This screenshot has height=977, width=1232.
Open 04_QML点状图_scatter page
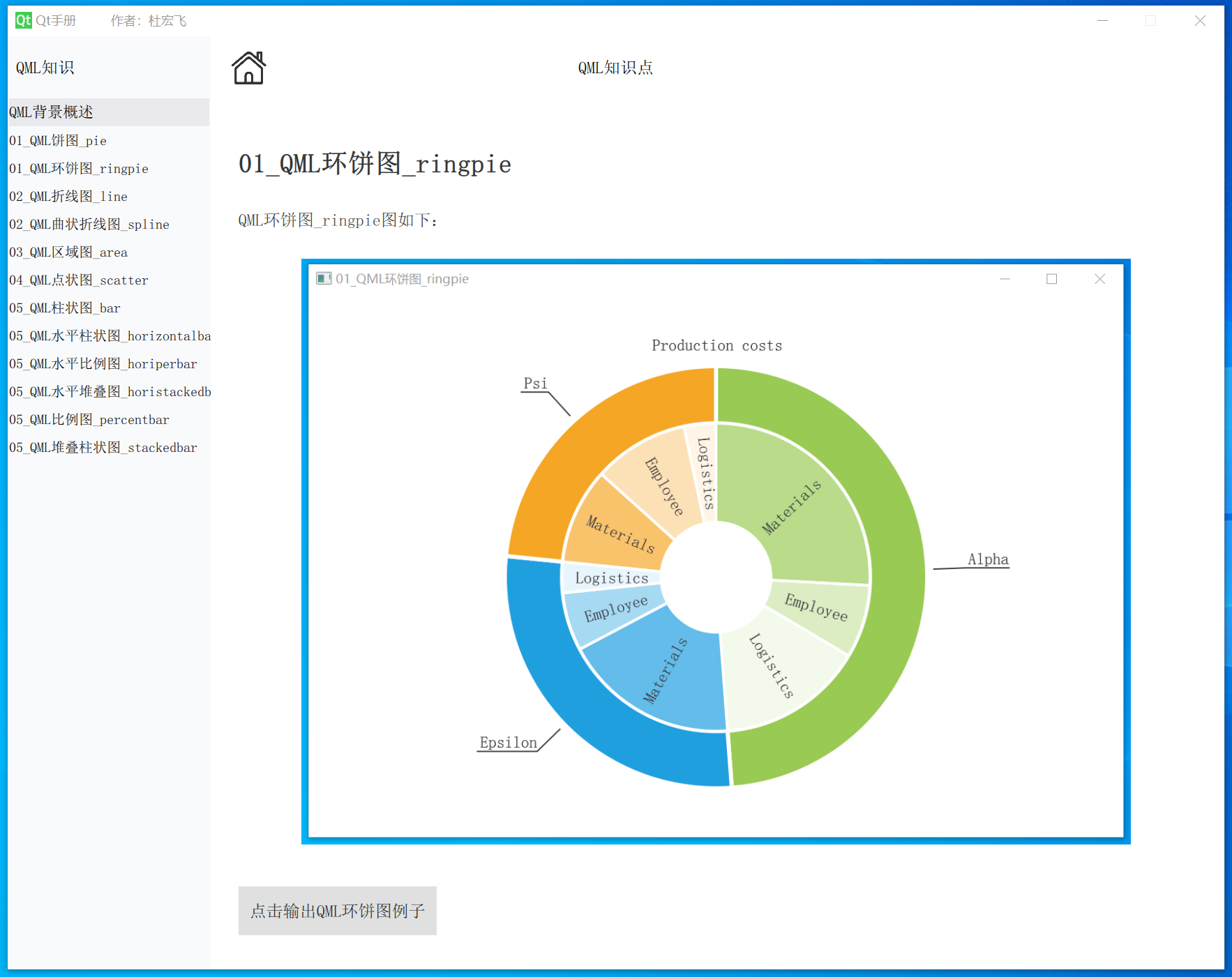click(108, 280)
